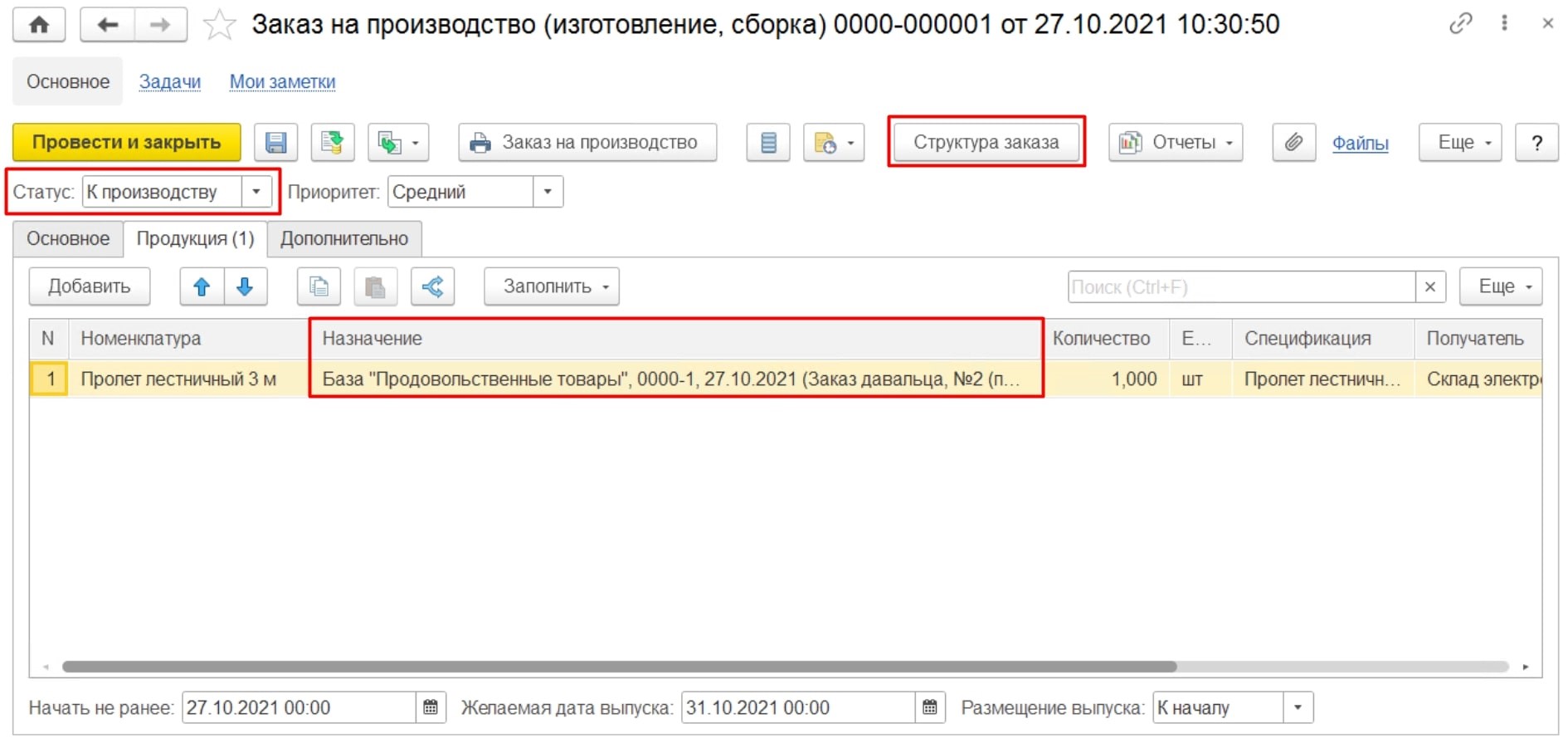
Task: Click the Начать не ранее date field
Action: [299, 708]
